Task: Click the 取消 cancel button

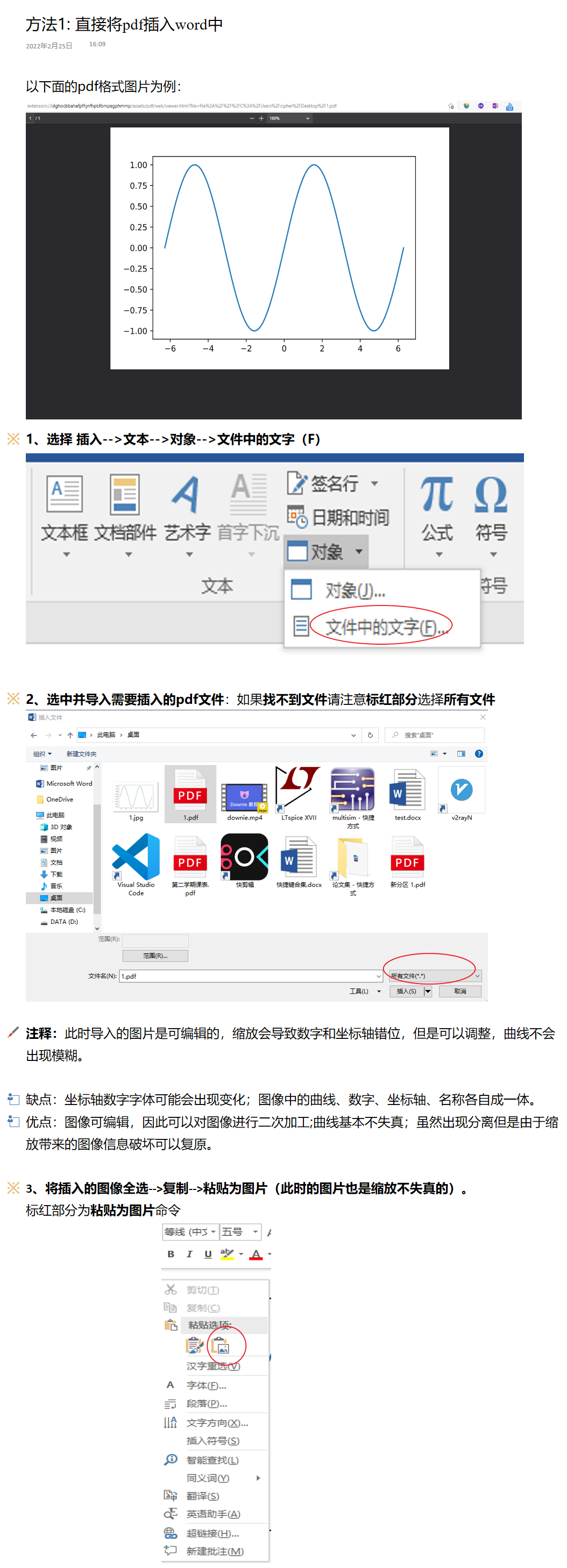Action: (460, 991)
